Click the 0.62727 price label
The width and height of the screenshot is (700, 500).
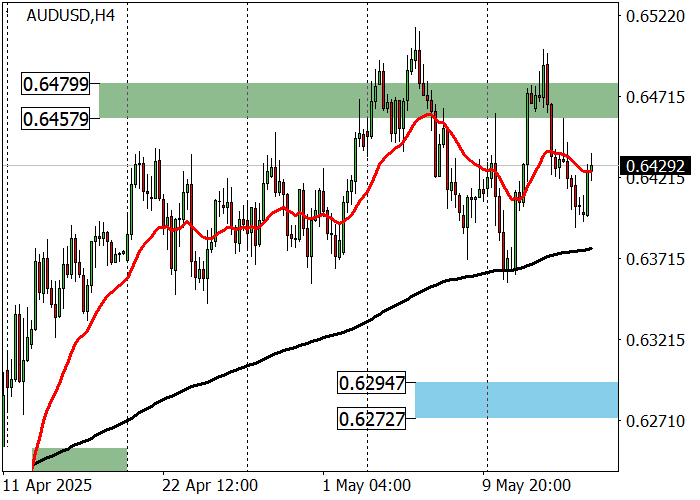375,419
